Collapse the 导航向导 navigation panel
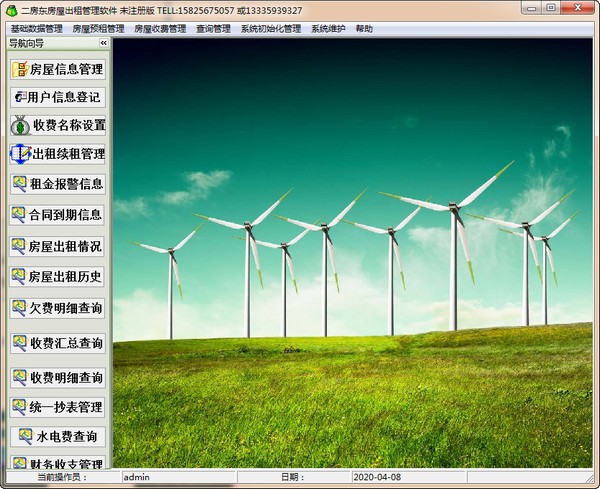Image resolution: width=600 pixels, height=489 pixels. coord(103,43)
